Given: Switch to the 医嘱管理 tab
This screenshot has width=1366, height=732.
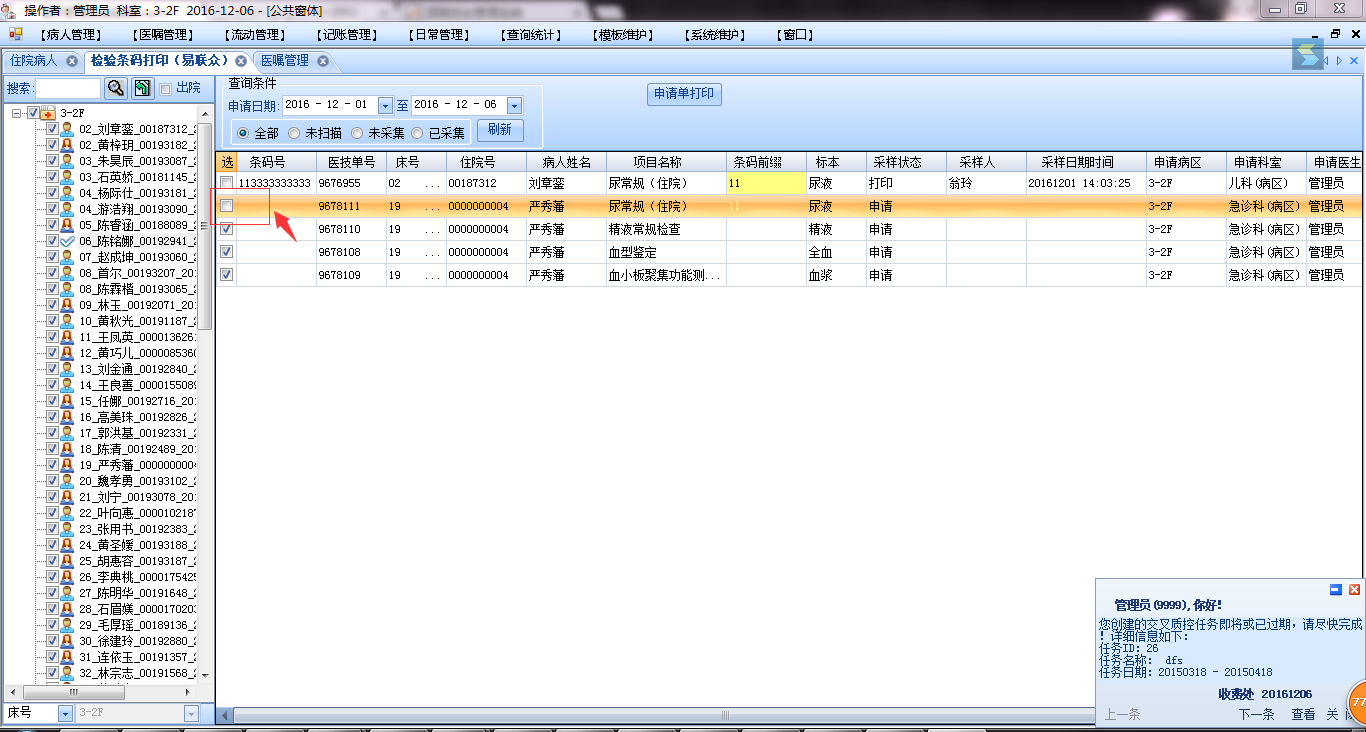Looking at the screenshot, I should (x=285, y=61).
